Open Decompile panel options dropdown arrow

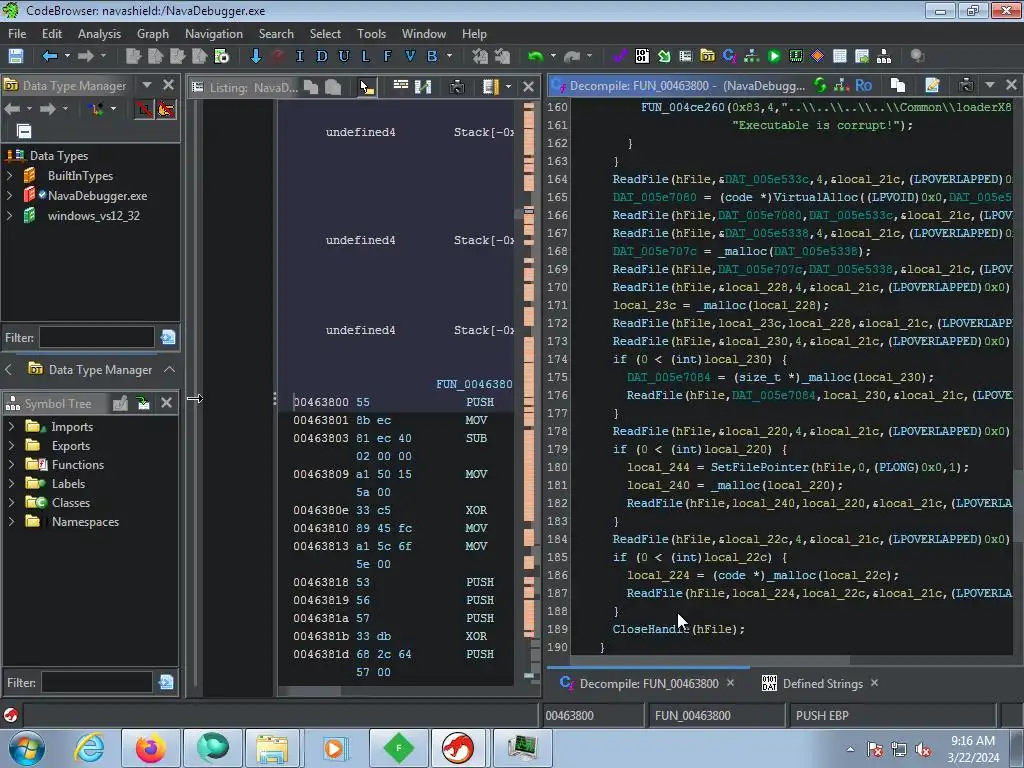pos(990,85)
